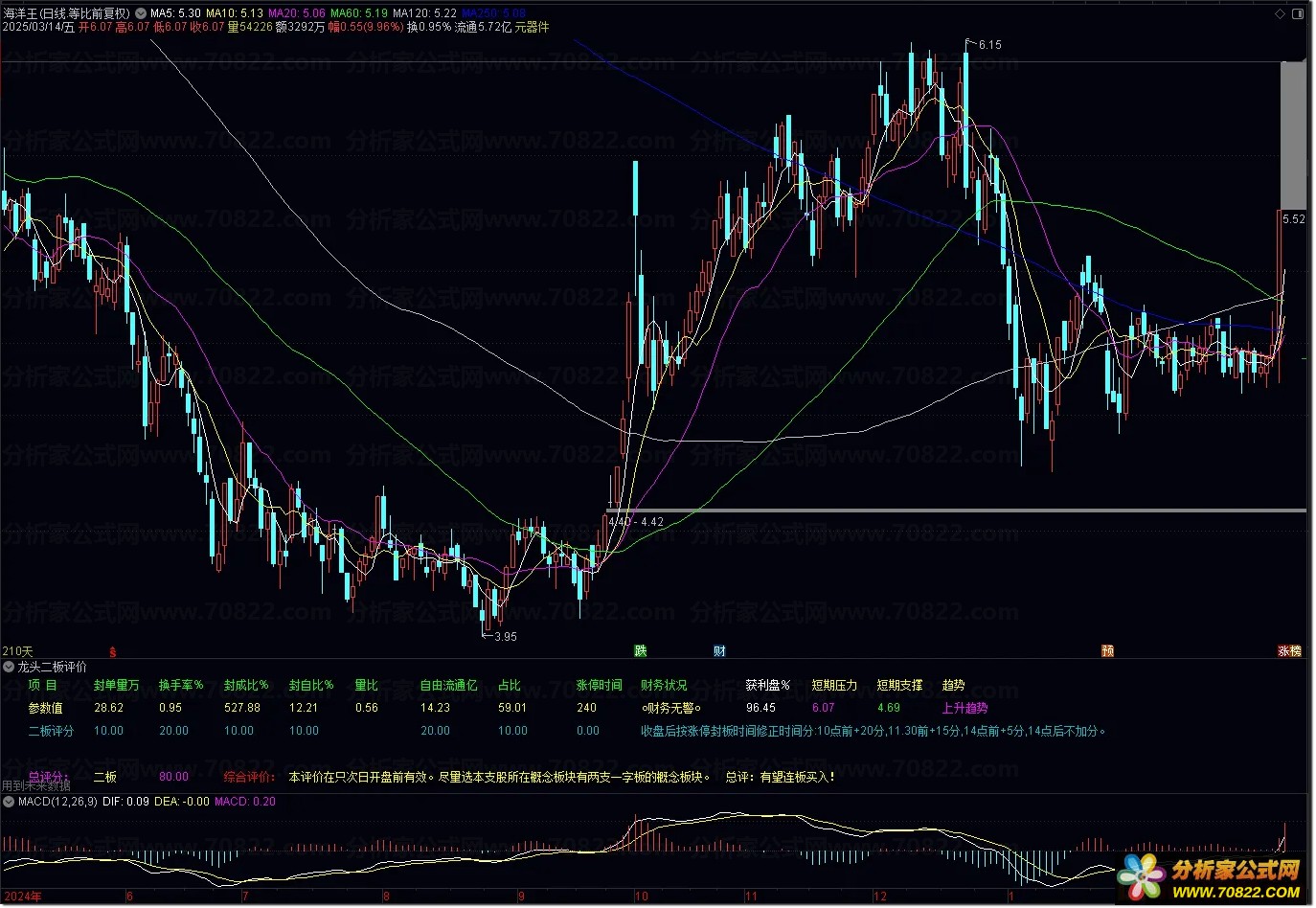Click the 5.52 price label on right
1316x908 pixels.
click(x=1293, y=219)
